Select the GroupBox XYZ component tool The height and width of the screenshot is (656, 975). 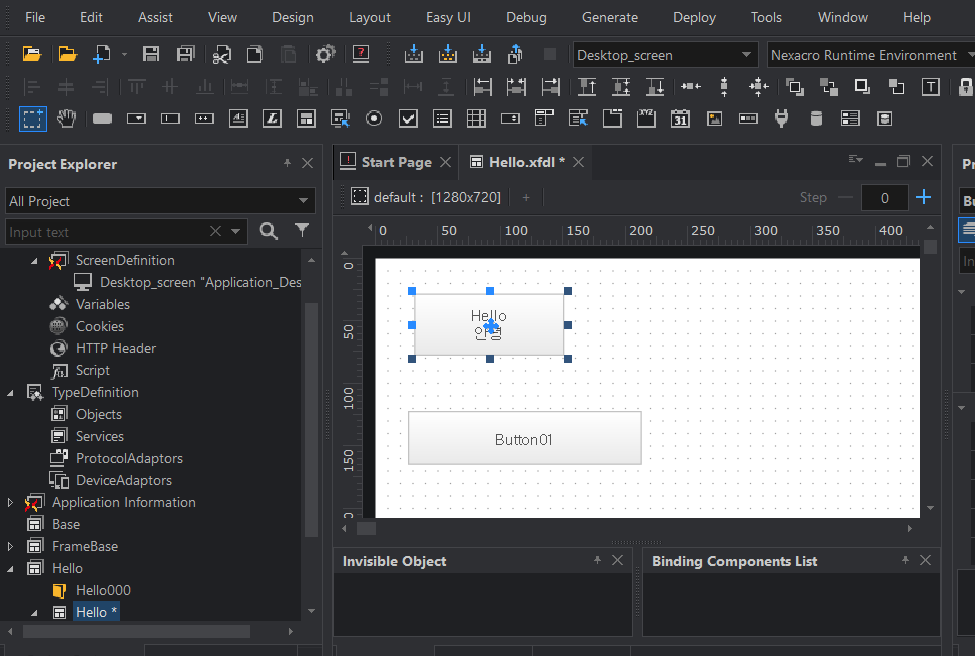646,118
